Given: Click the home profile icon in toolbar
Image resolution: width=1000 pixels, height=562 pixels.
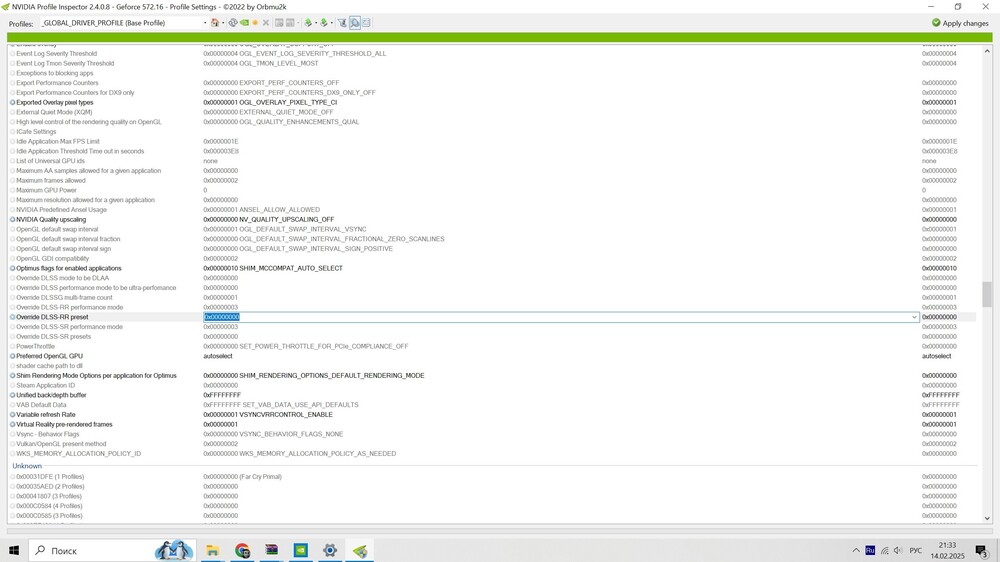Looking at the screenshot, I should tap(215, 22).
